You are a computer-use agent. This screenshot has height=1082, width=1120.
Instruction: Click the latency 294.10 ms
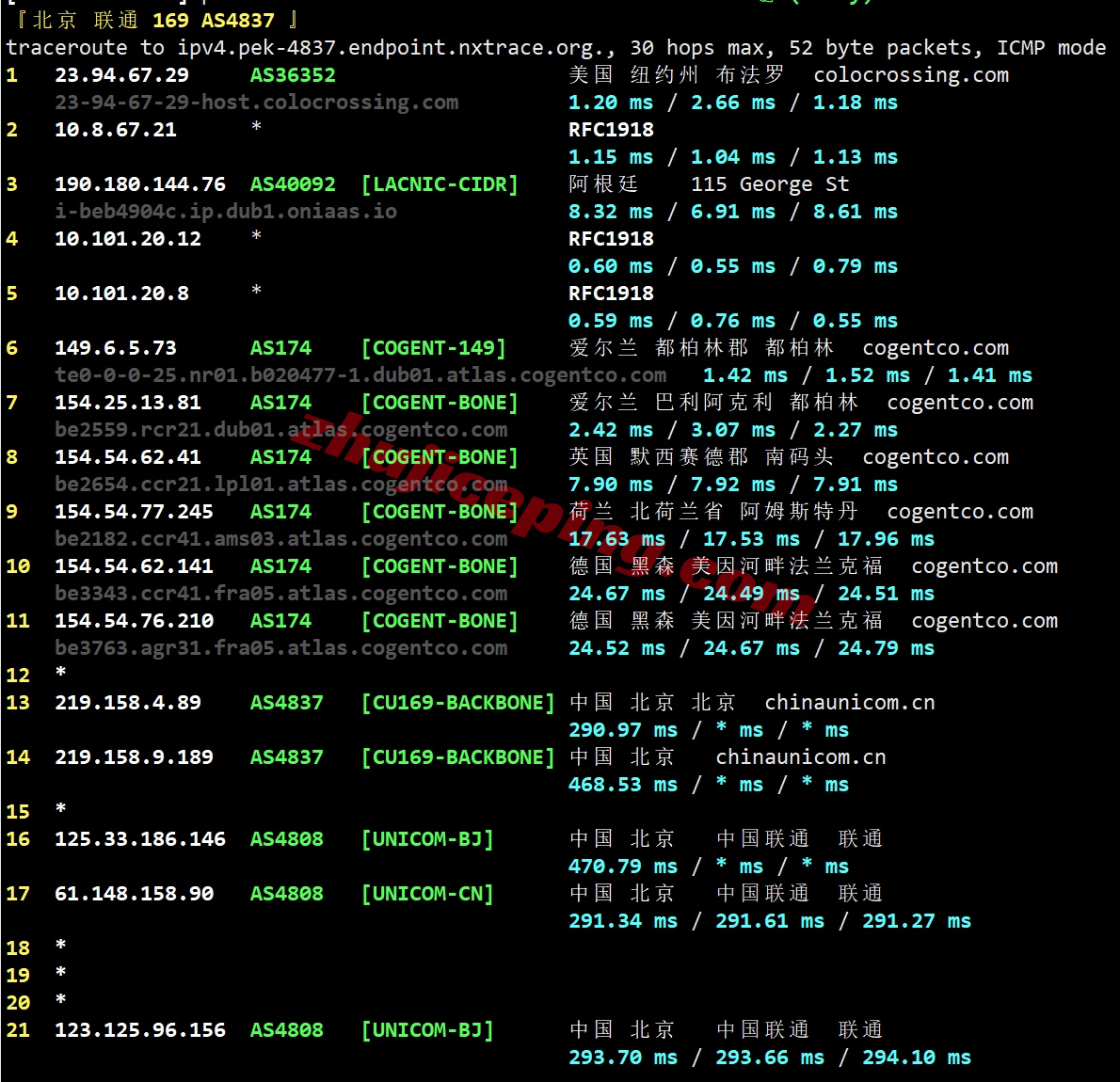(x=917, y=1058)
